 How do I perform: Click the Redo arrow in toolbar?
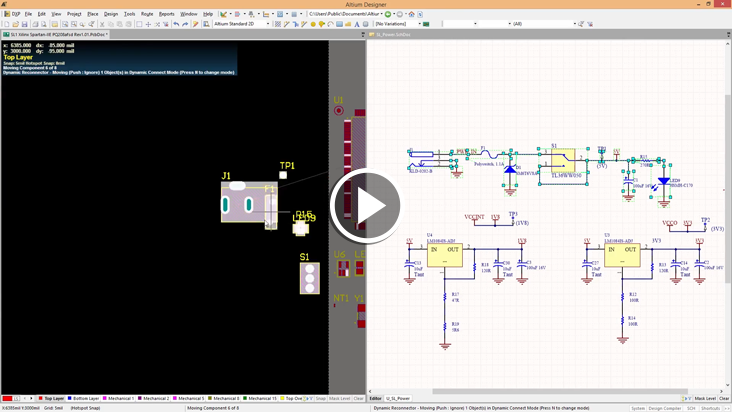185,24
